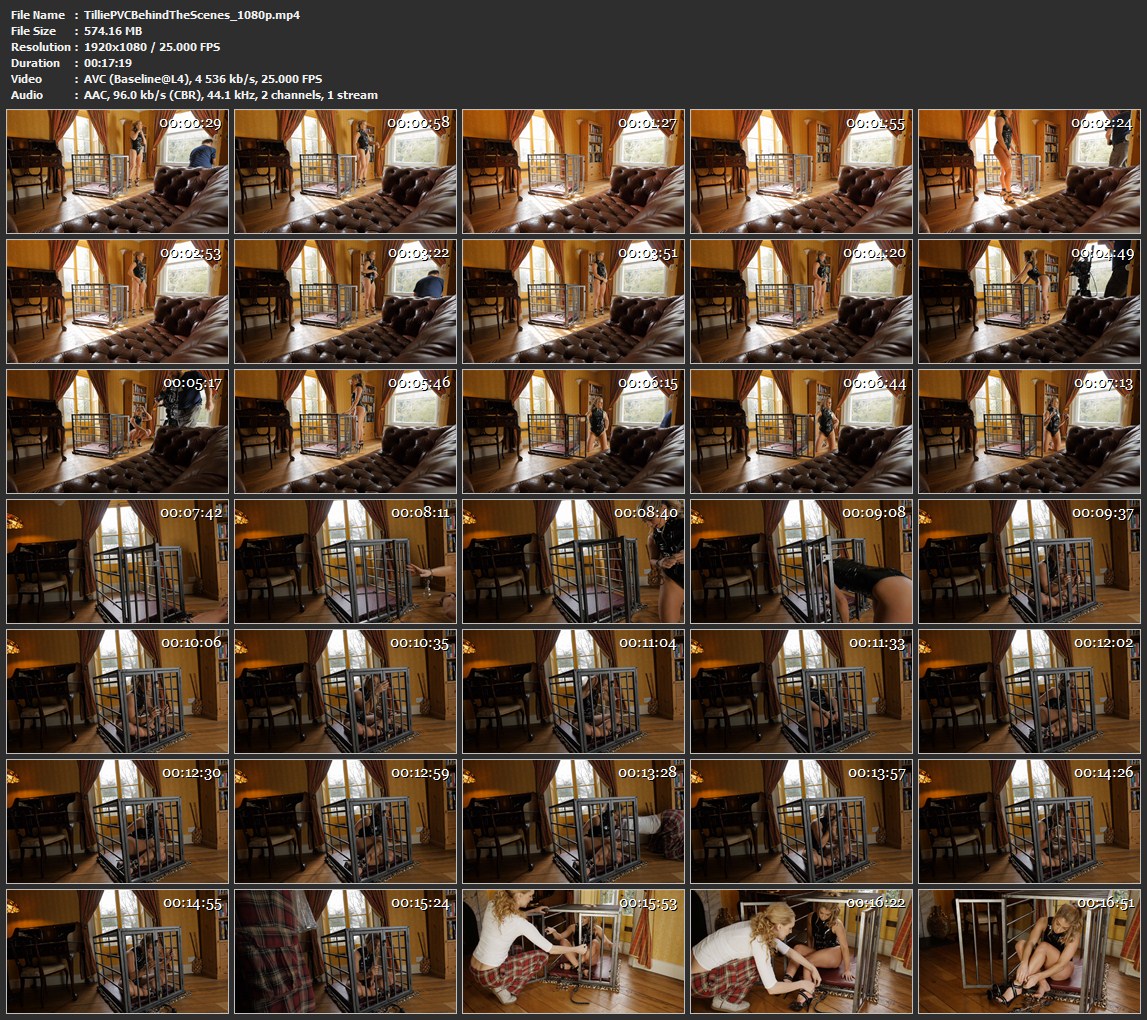
Task: Select the 00:16:51 capture
Action: tap(1029, 951)
